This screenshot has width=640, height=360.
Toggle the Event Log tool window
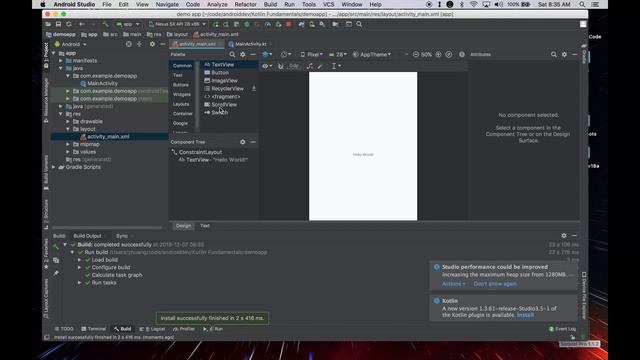(562, 329)
